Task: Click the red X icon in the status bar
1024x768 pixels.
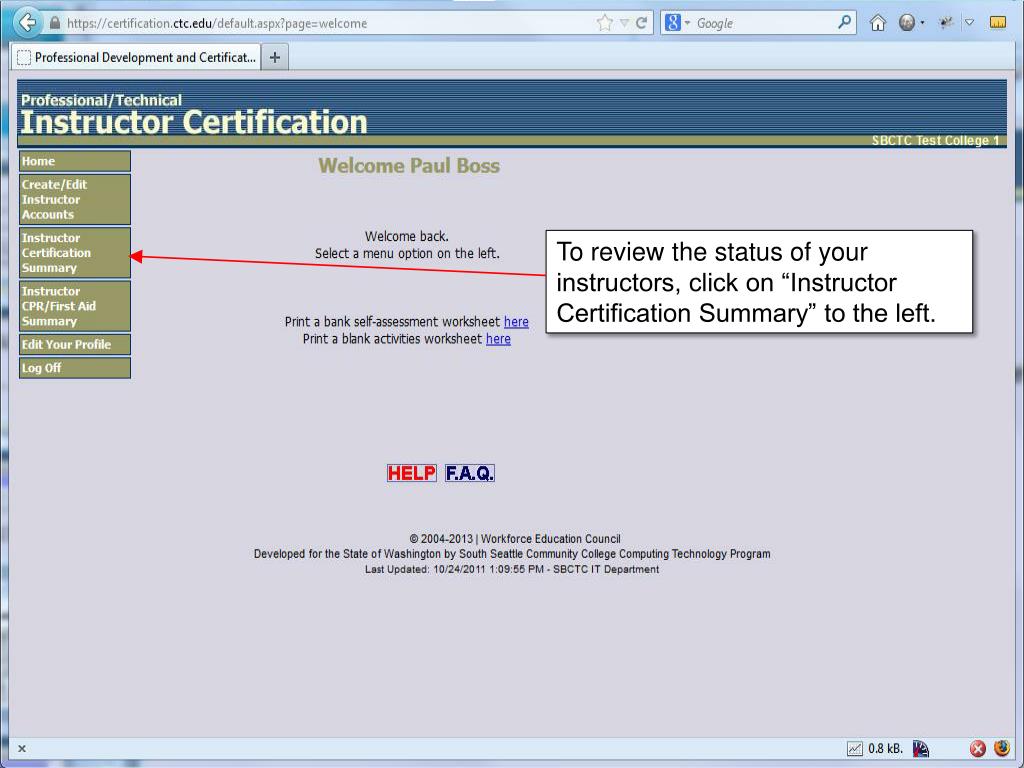Action: (x=979, y=748)
